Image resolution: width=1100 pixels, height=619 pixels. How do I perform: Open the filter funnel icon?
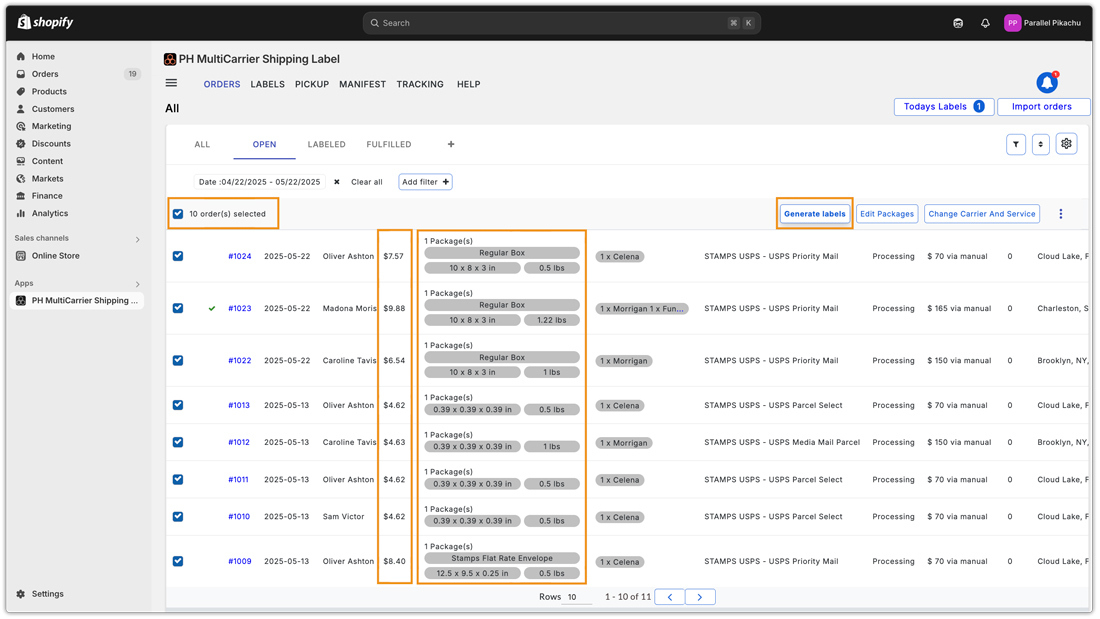[1016, 145]
